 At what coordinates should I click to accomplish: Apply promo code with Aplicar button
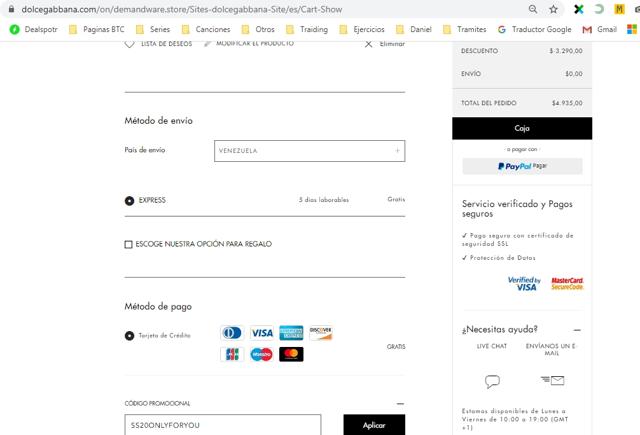tap(374, 425)
